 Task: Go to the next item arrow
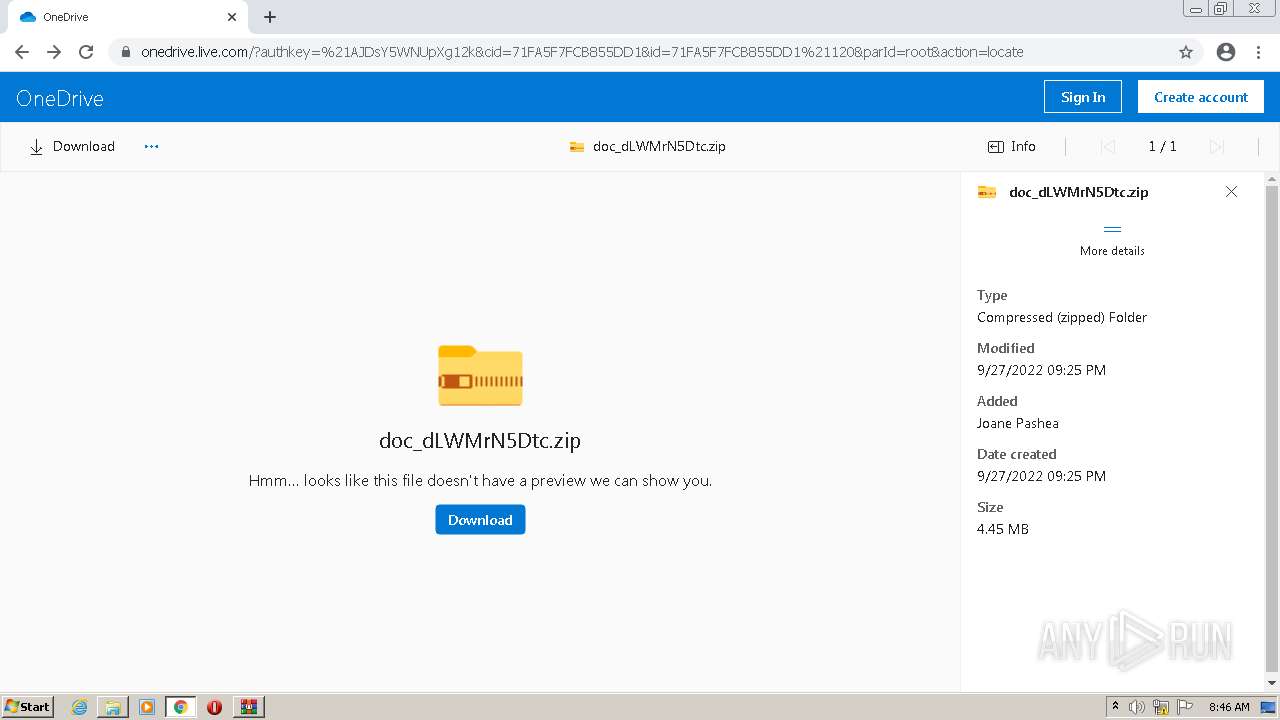click(x=1217, y=146)
